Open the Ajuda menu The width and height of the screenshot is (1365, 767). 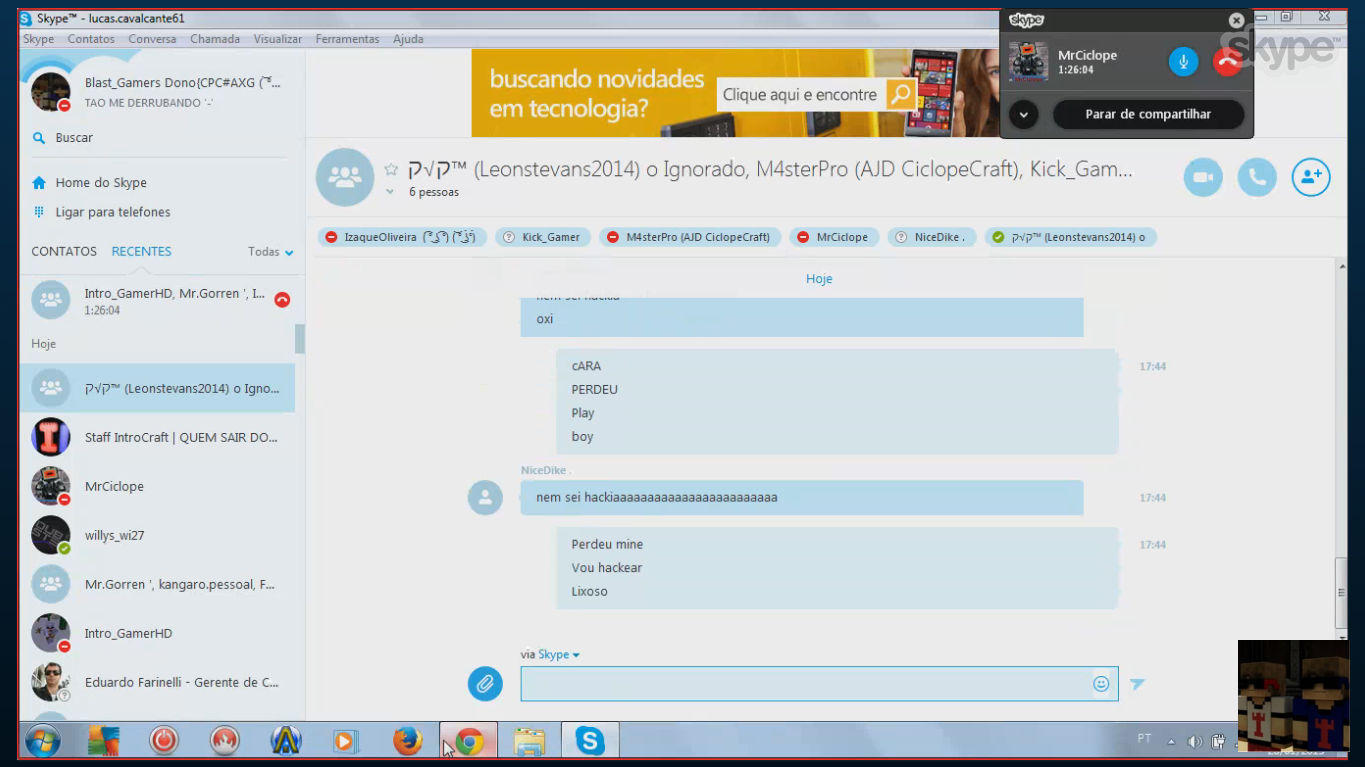click(408, 39)
